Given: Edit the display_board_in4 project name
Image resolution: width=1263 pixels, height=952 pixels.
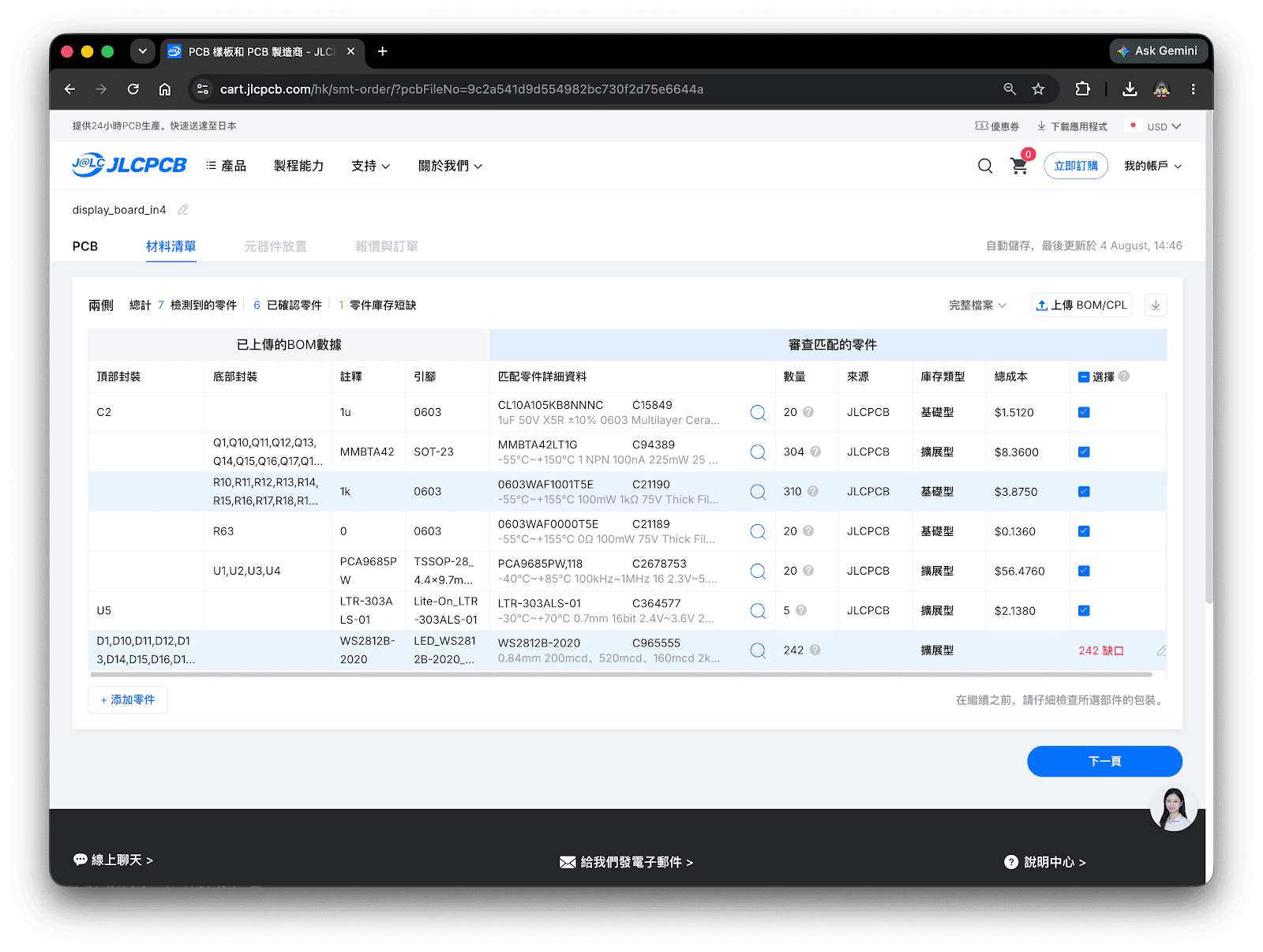Looking at the screenshot, I should 182,210.
